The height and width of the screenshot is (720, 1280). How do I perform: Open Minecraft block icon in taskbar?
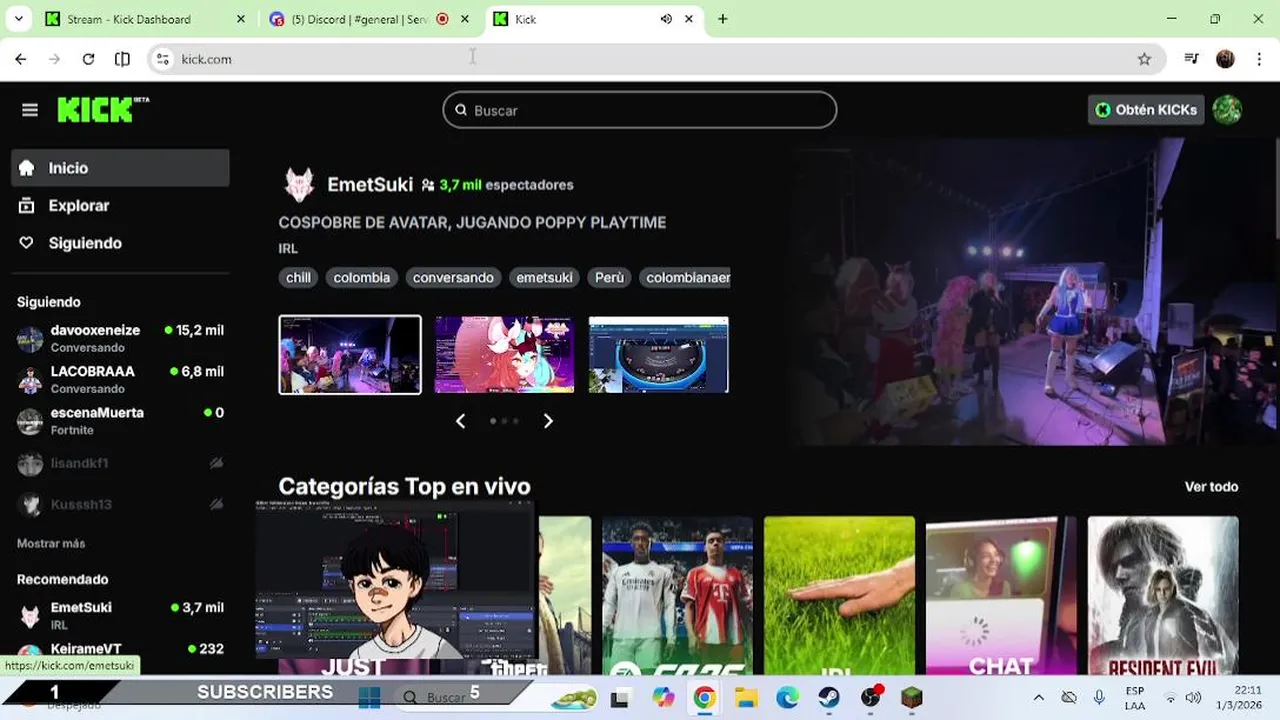pyautogui.click(x=912, y=698)
